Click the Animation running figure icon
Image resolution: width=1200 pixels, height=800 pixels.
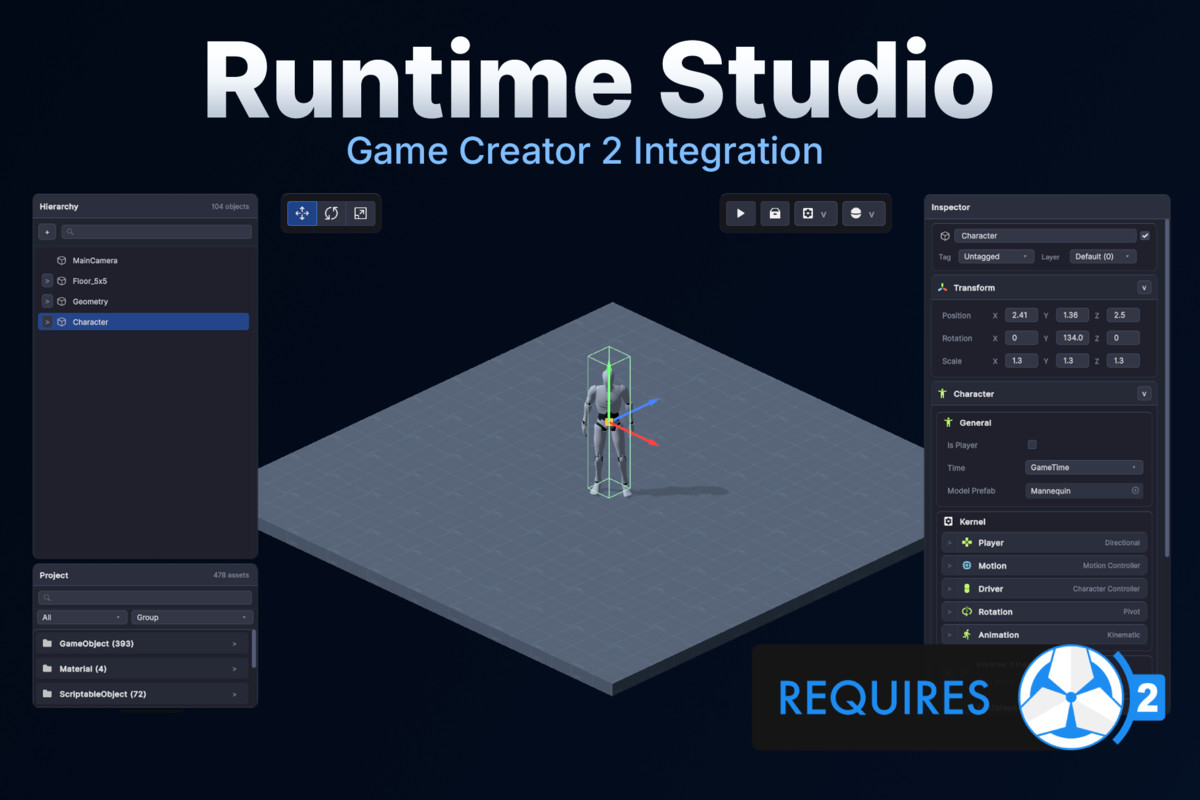pyautogui.click(x=967, y=635)
